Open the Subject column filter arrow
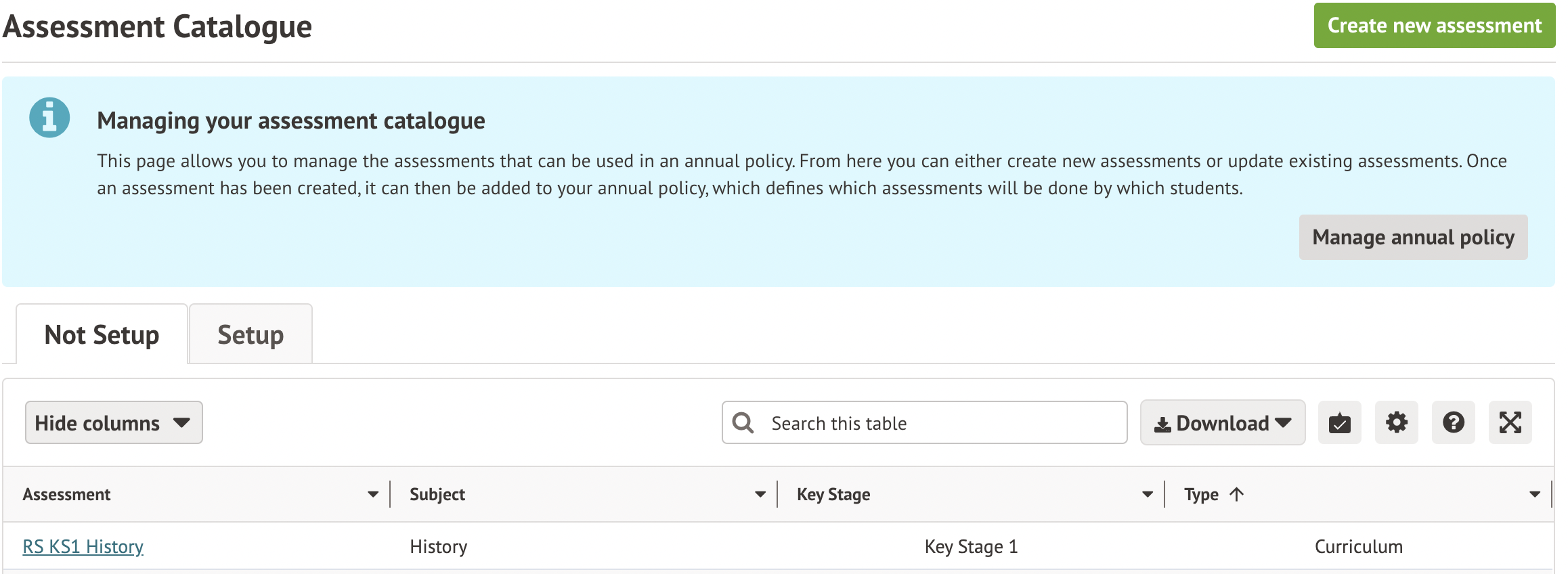Screen dimensions: 1568x574 tap(760, 495)
